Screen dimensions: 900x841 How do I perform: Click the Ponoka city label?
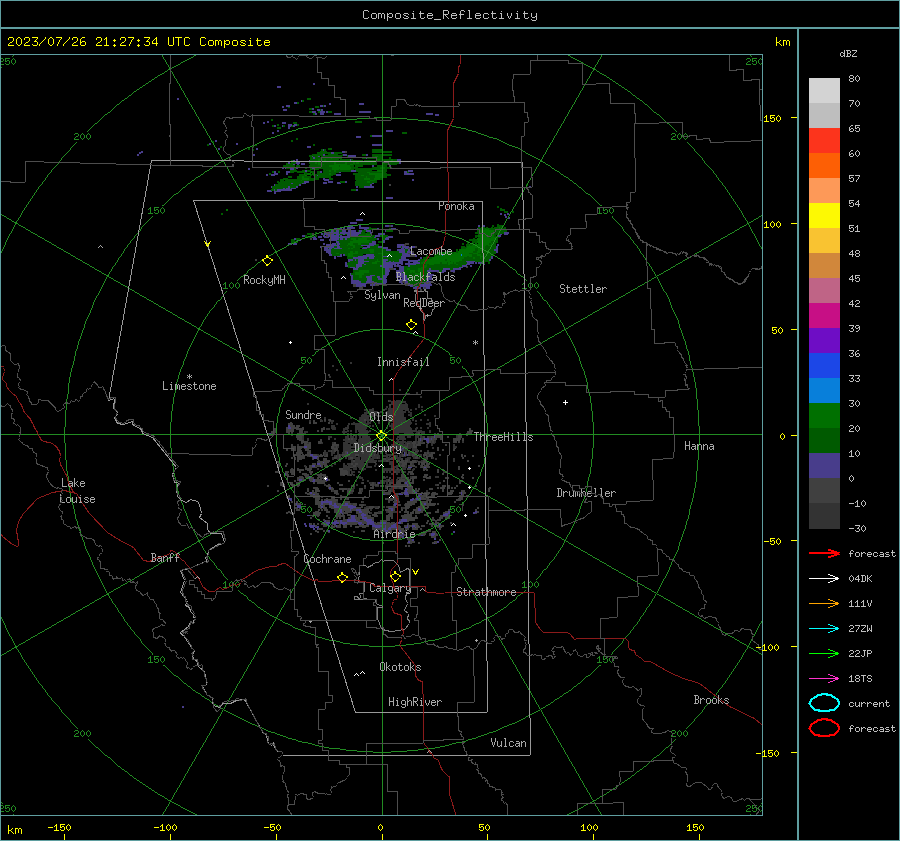coord(456,206)
